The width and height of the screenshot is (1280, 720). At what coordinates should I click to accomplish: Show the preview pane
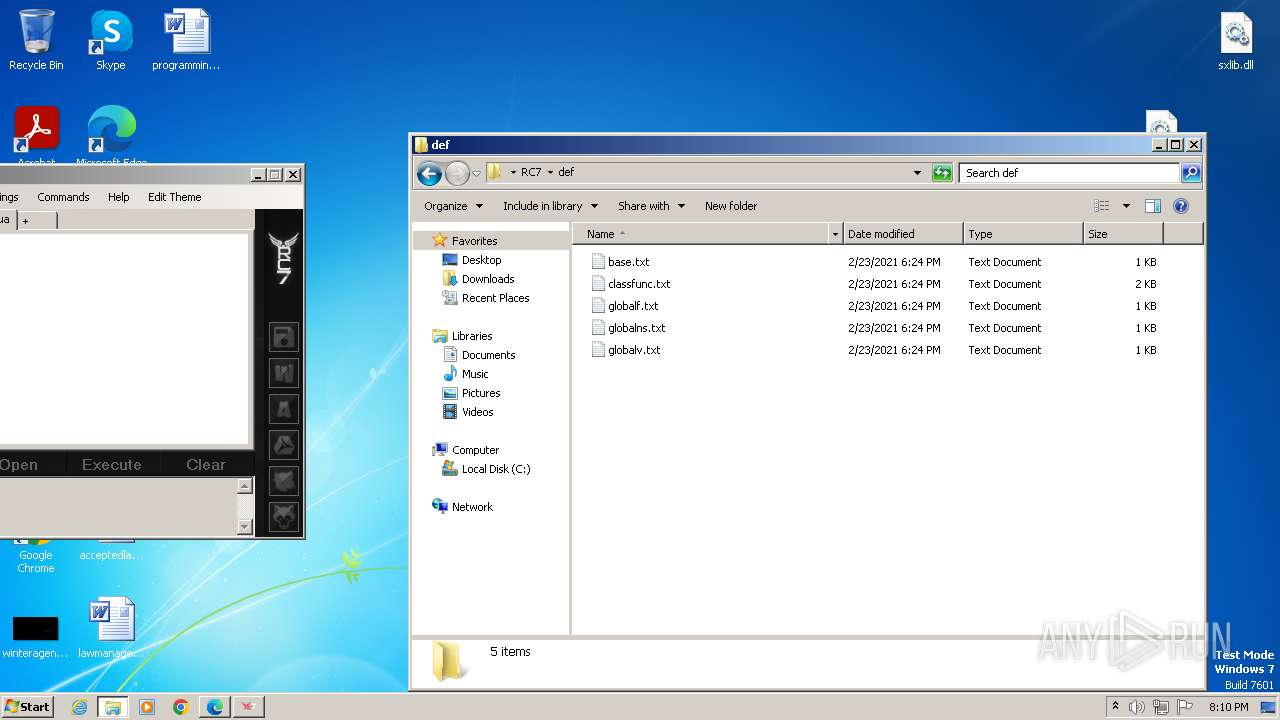pos(1152,206)
